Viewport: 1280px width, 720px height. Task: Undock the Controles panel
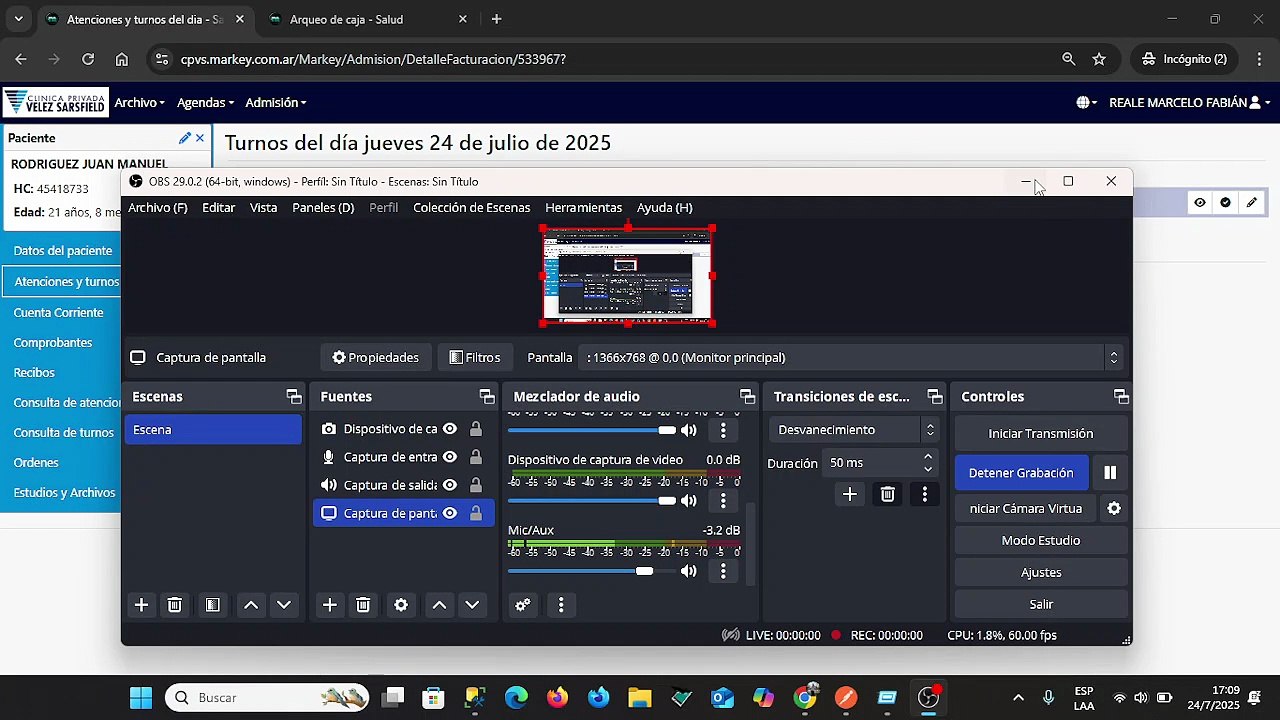tap(1121, 397)
